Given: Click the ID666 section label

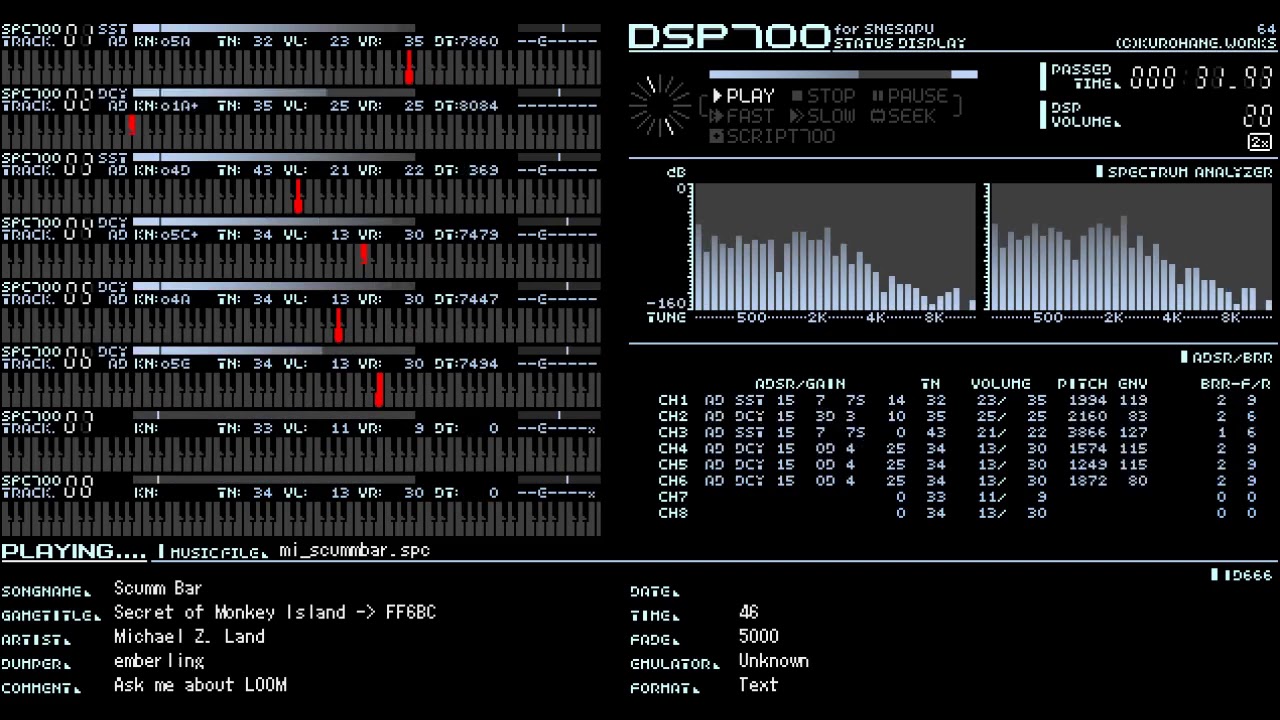Looking at the screenshot, I should [x=1241, y=575].
